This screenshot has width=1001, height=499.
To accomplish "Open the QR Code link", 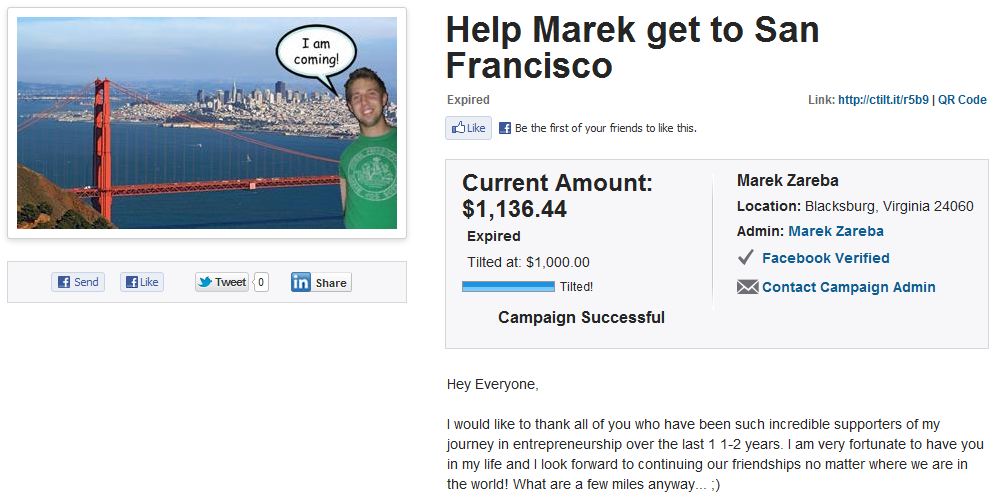I will click(962, 100).
